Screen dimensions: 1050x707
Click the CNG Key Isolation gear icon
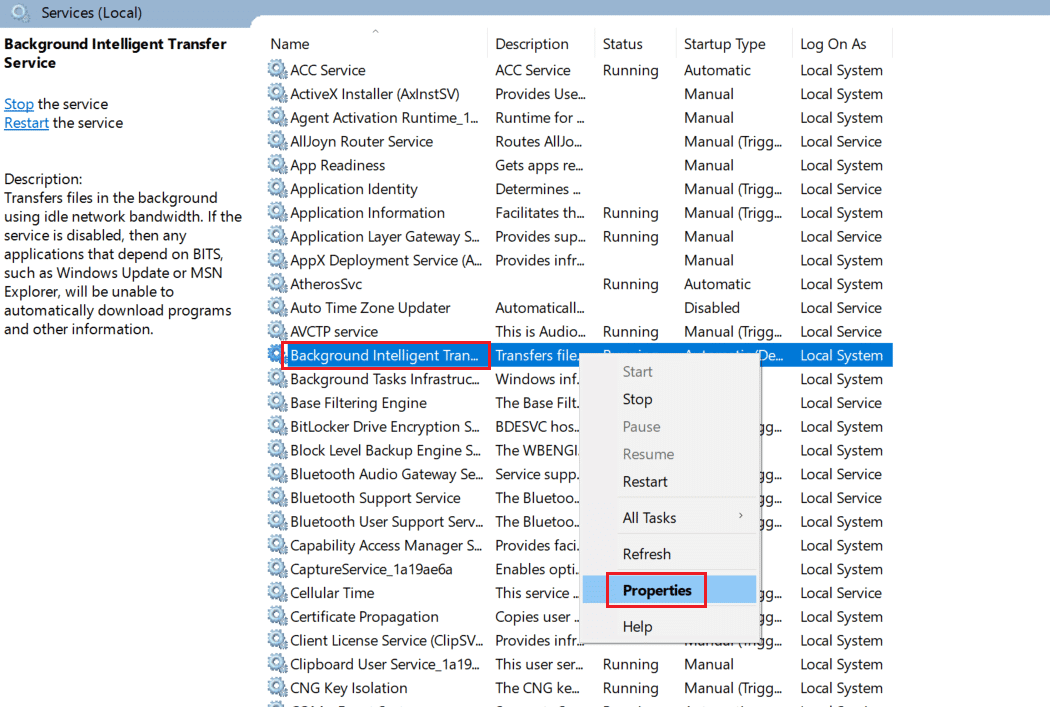pos(276,687)
